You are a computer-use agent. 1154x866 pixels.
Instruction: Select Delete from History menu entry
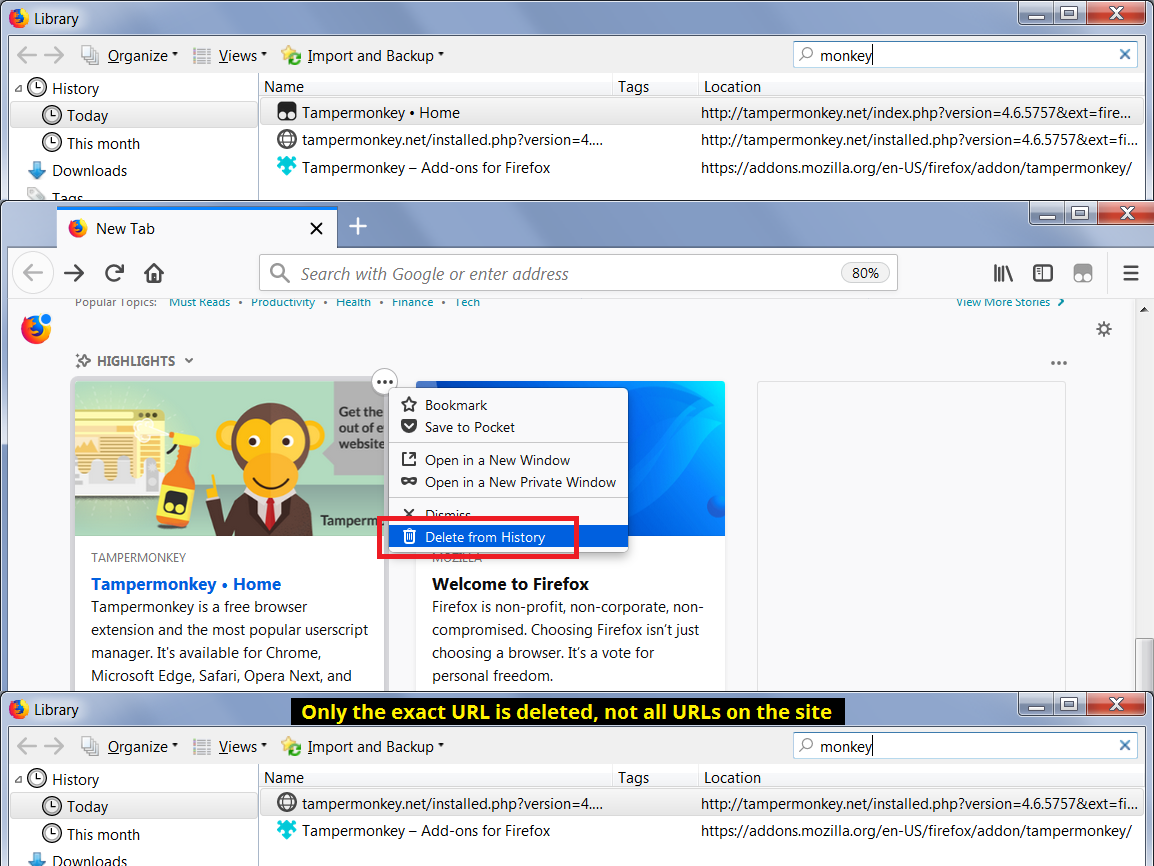pyautogui.click(x=485, y=537)
